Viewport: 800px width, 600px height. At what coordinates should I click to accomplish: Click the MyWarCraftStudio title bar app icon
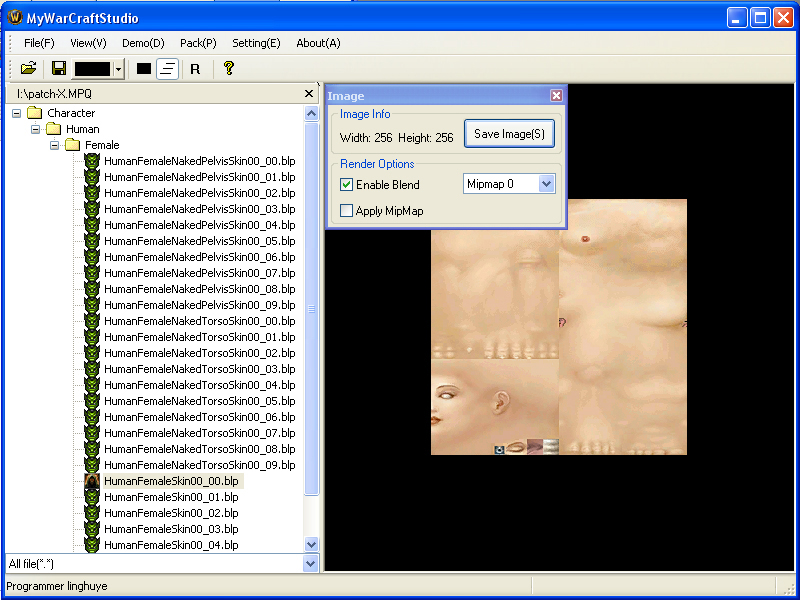click(x=15, y=18)
